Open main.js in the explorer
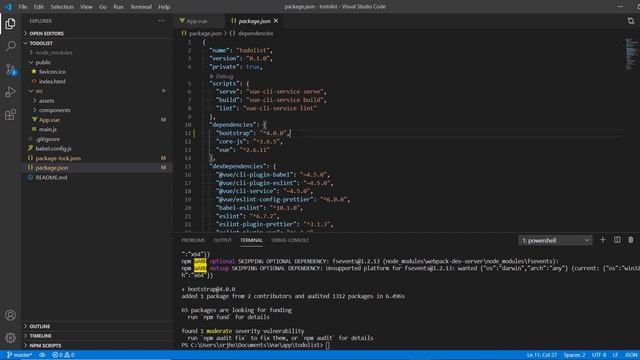This screenshot has width=640, height=360. [x=97, y=129]
